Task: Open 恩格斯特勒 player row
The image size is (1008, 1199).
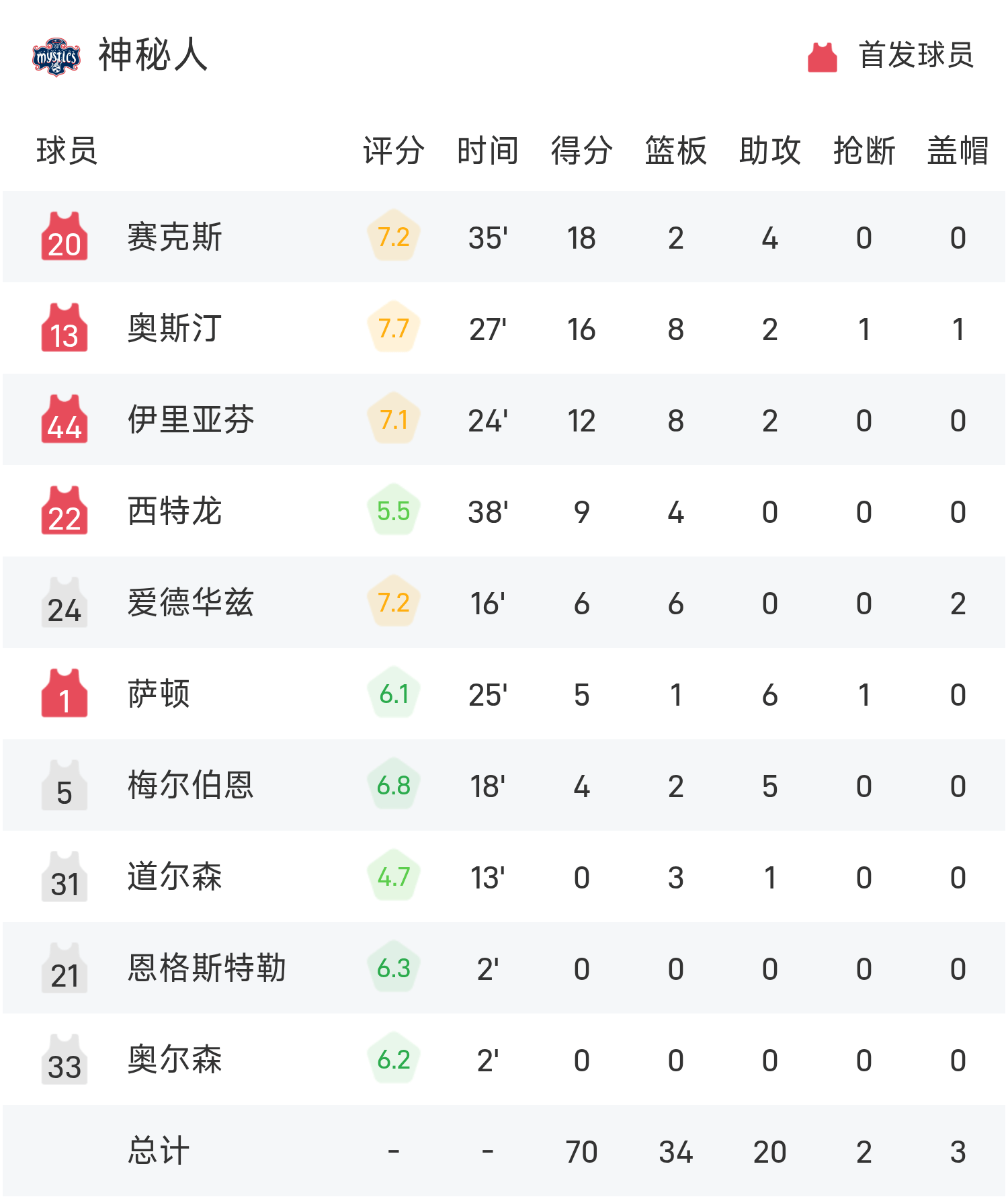Action: 504,968
